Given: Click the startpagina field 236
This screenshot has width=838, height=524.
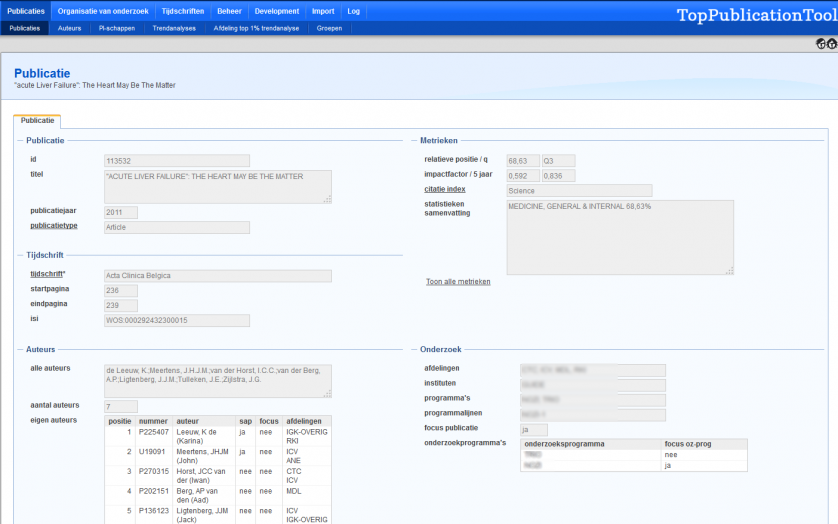Looking at the screenshot, I should pyautogui.click(x=121, y=291).
